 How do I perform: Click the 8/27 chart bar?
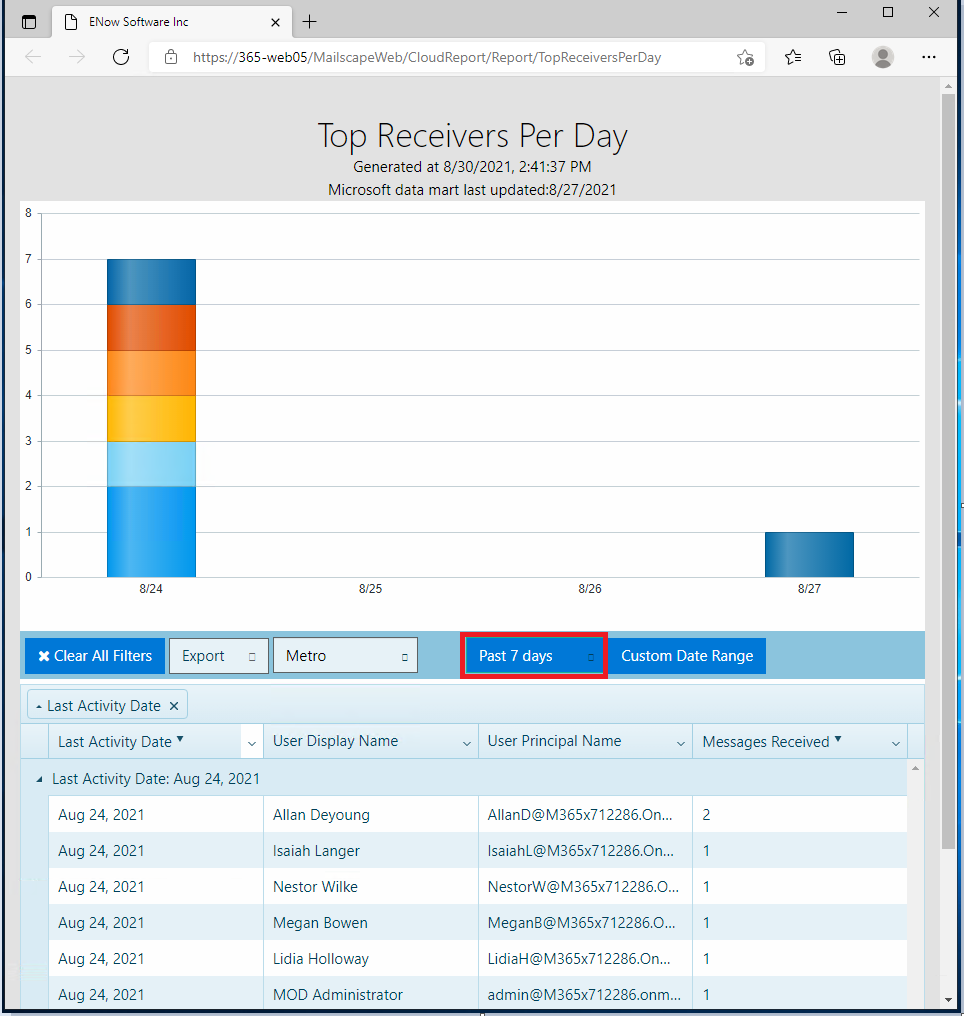pos(809,555)
